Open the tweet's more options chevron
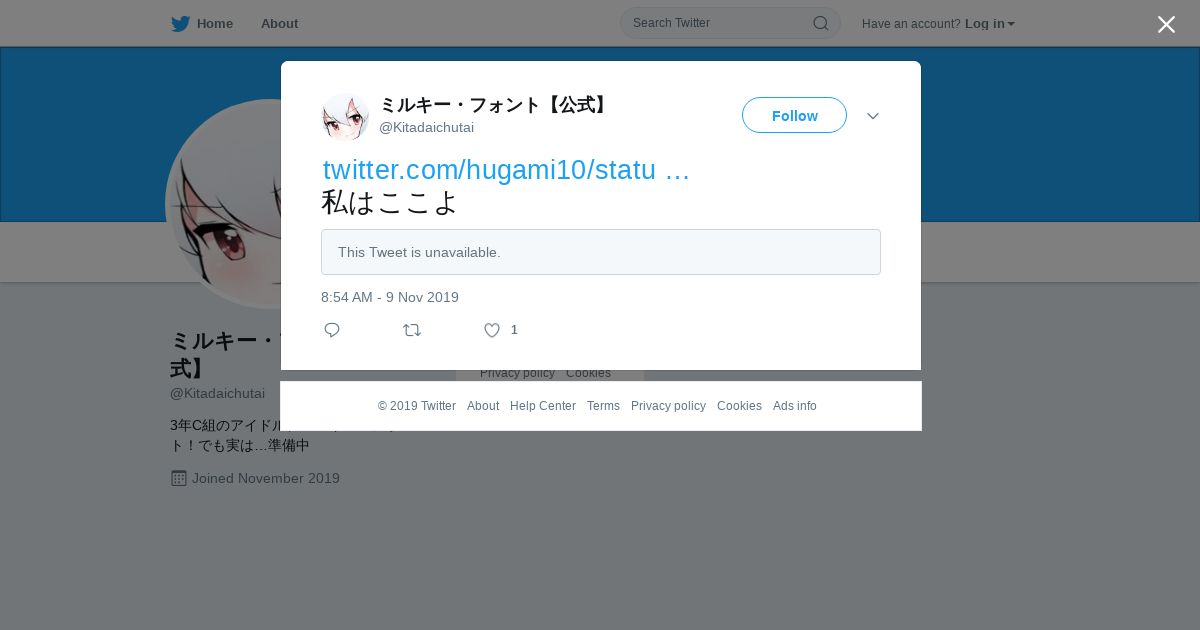This screenshot has width=1200, height=630. tap(873, 116)
